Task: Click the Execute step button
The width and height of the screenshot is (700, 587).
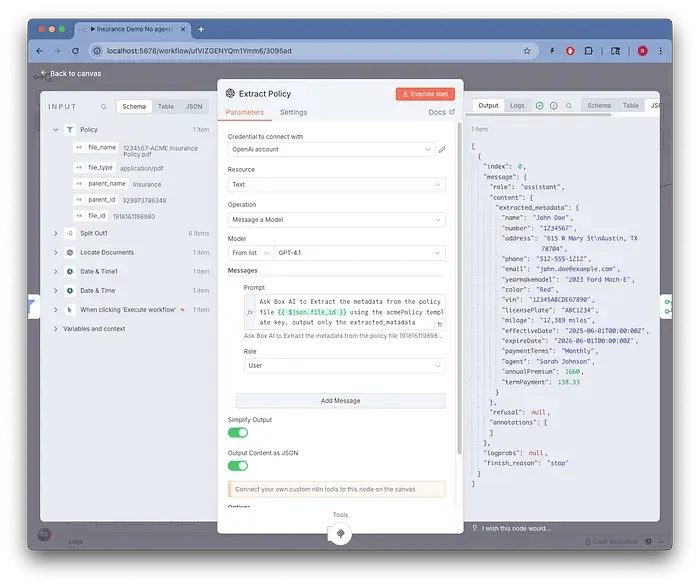Action: click(x=425, y=94)
